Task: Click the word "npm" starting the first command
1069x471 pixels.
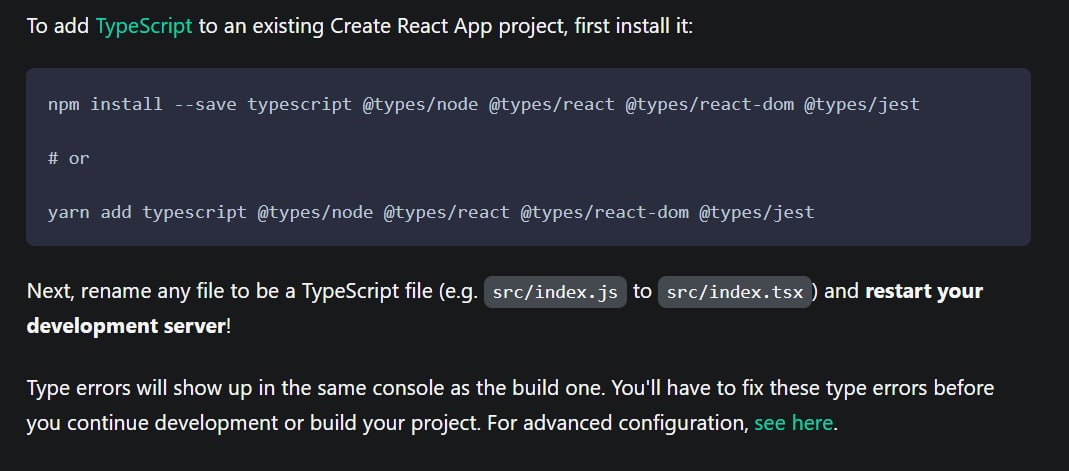Action: pyautogui.click(x=63, y=104)
